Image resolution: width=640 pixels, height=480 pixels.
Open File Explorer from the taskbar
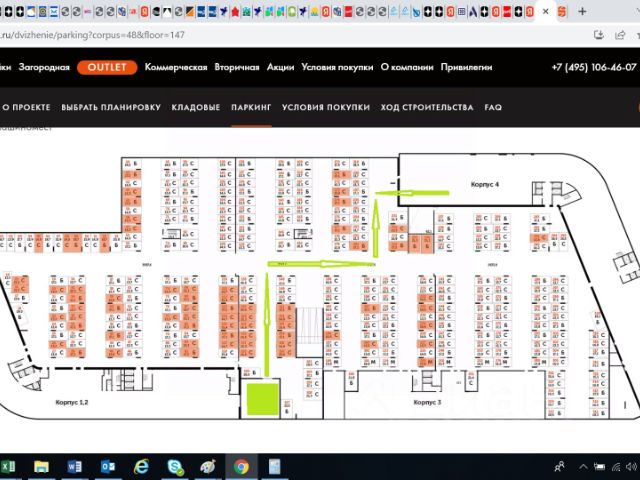click(x=41, y=467)
